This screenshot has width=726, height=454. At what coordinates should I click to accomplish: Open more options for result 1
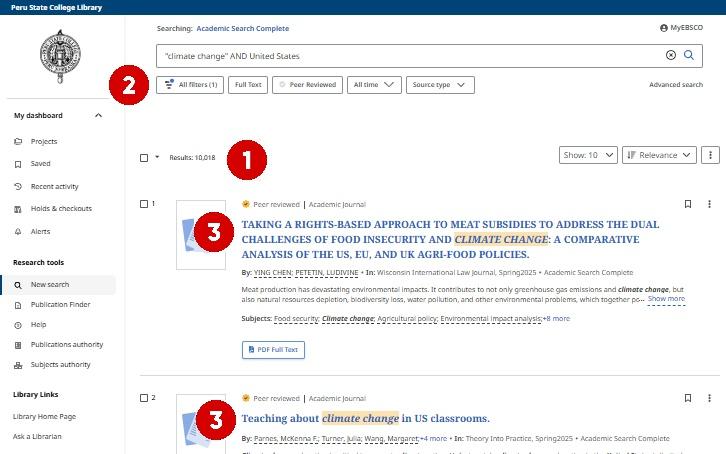click(x=709, y=204)
